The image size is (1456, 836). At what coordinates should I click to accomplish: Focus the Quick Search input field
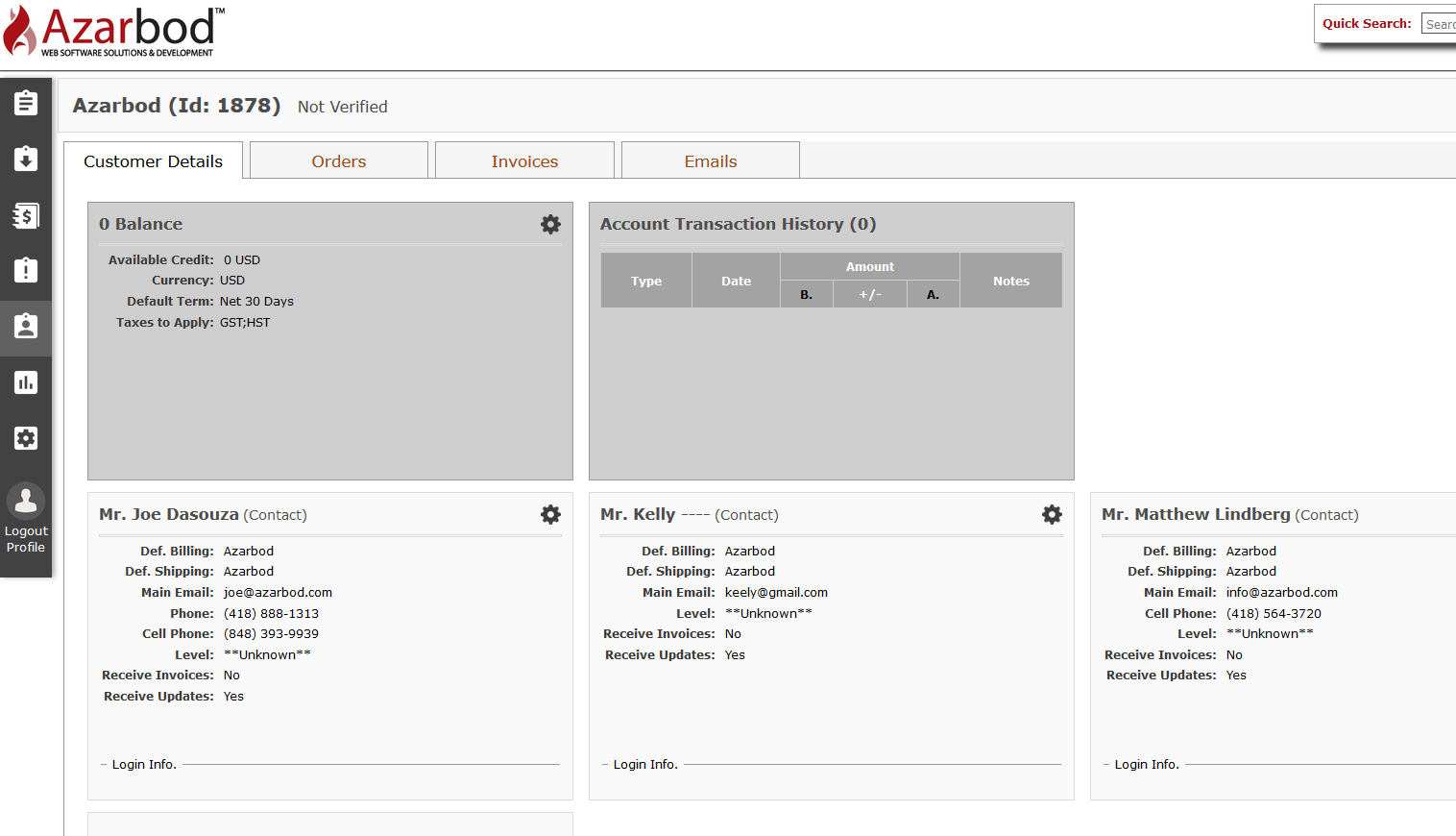[x=1439, y=24]
